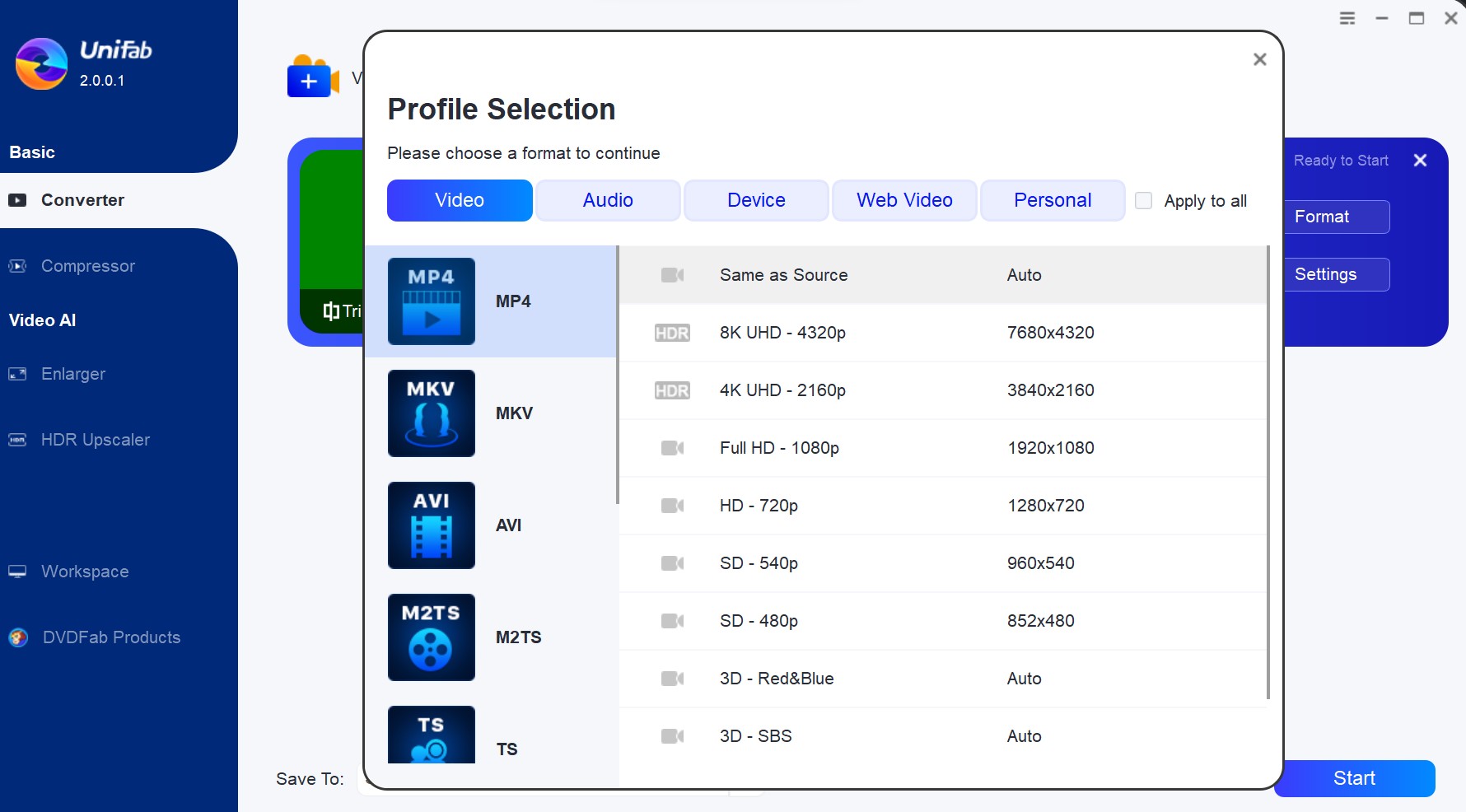Image resolution: width=1466 pixels, height=812 pixels.
Task: Close the Profile Selection dialog
Action: [x=1259, y=59]
